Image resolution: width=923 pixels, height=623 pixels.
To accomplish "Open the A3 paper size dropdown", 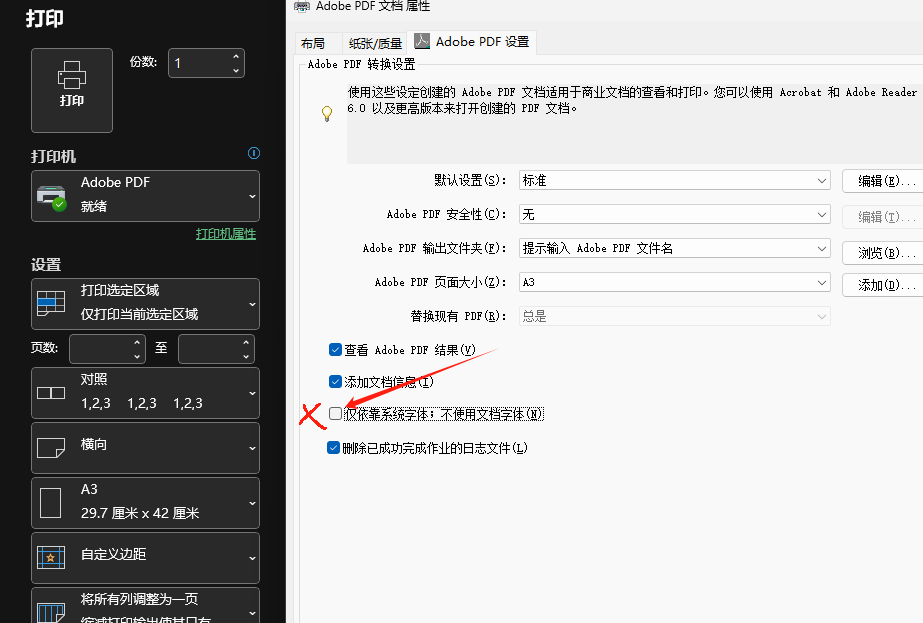I will pos(145,503).
